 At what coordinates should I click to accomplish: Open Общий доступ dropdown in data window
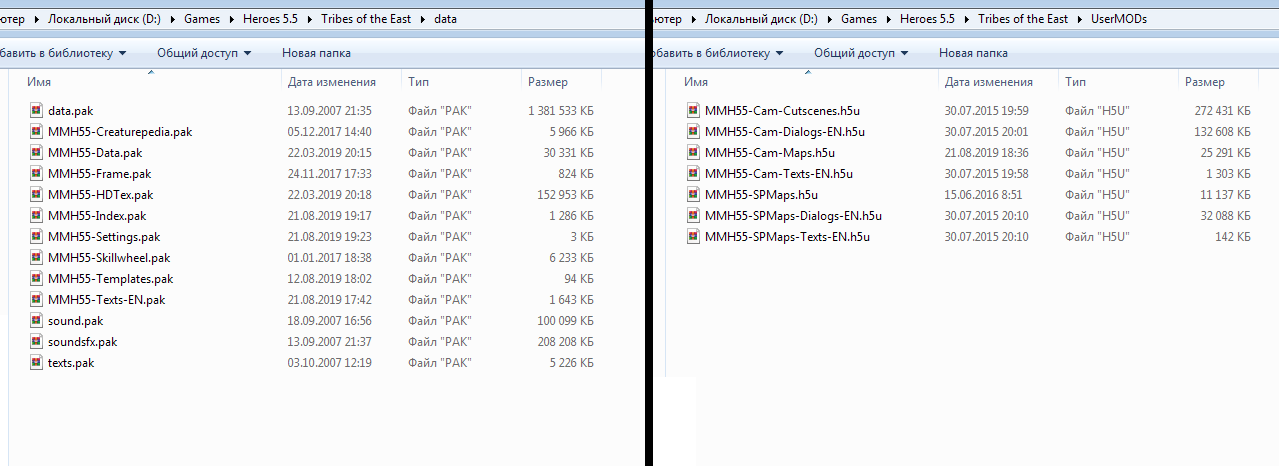point(204,53)
